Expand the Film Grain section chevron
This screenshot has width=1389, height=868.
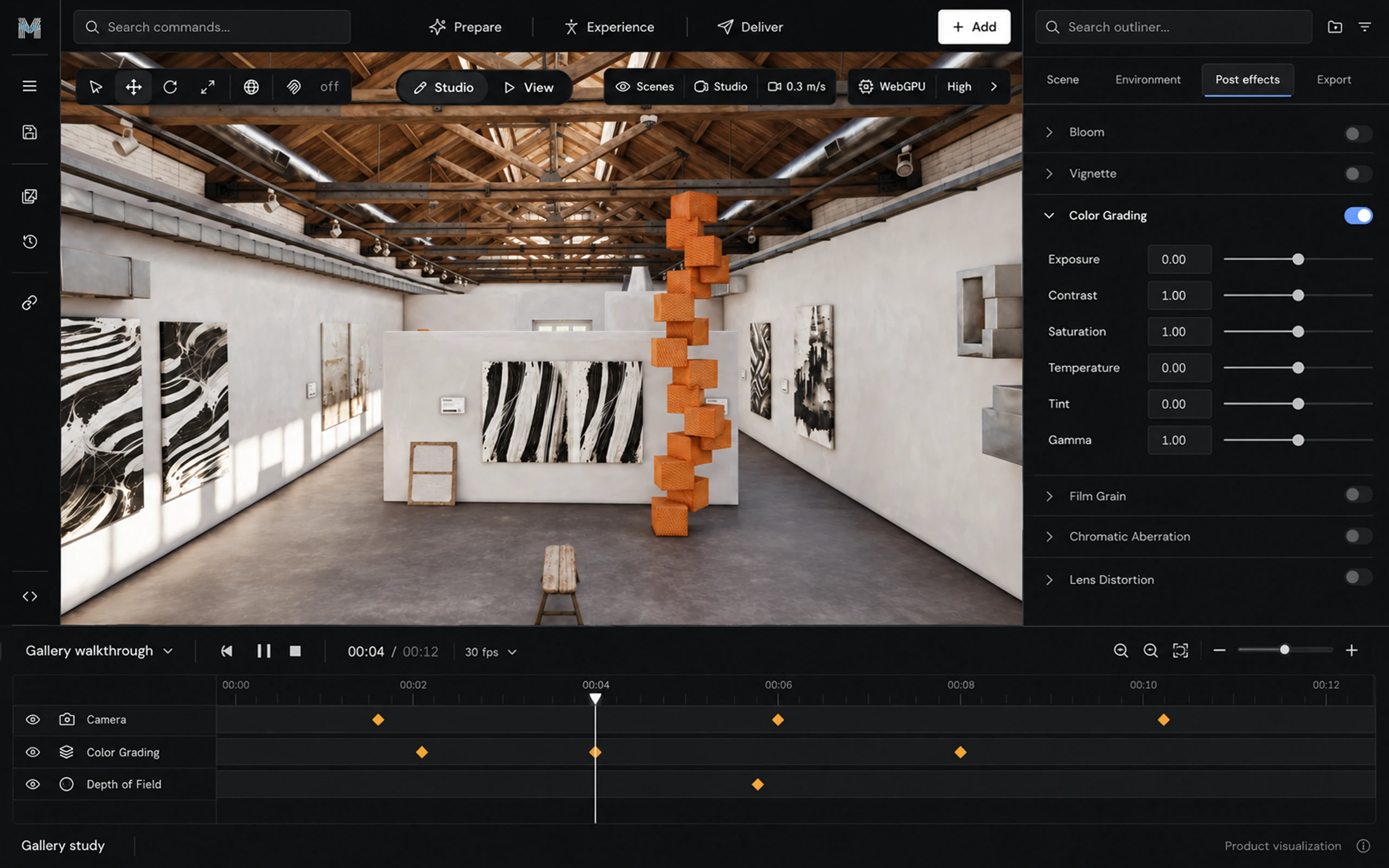1049,496
